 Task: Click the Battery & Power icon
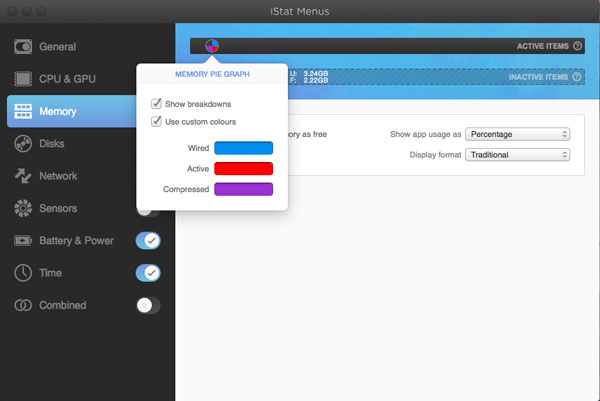(23, 241)
